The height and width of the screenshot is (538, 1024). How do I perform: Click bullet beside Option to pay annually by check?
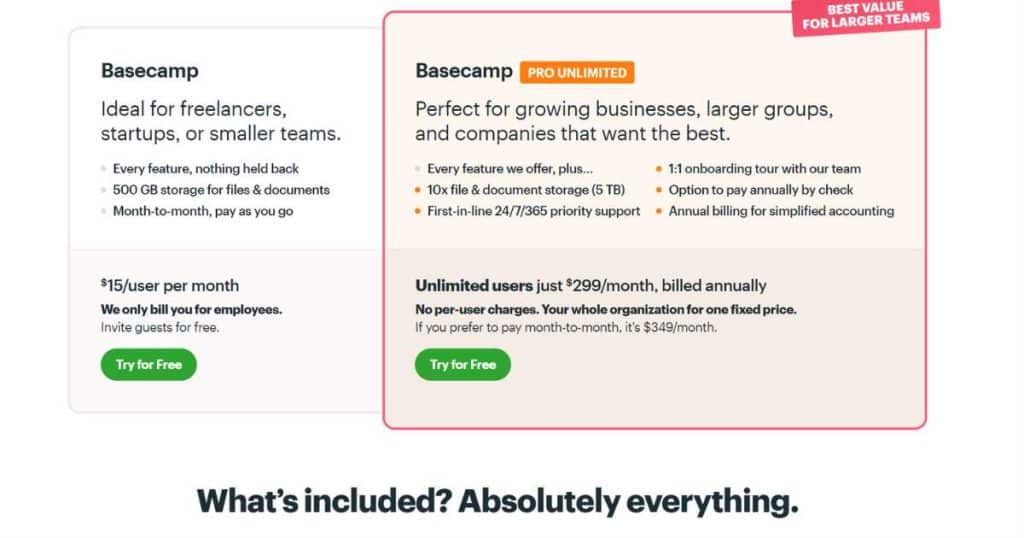click(659, 190)
